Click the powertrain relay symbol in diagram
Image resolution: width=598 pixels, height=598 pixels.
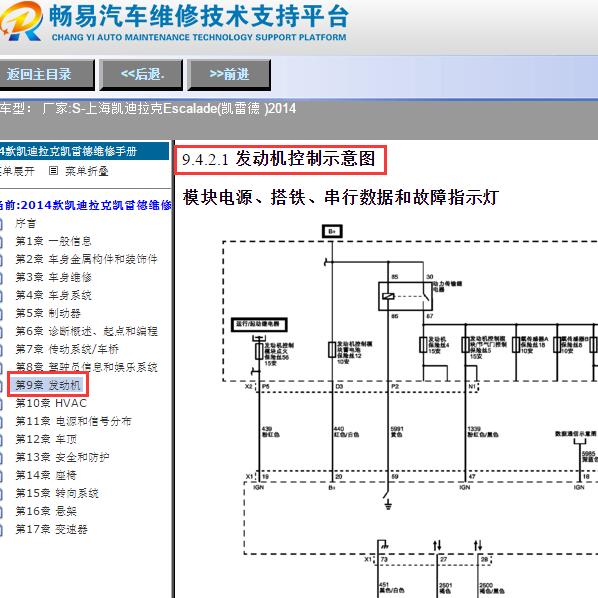(x=405, y=296)
